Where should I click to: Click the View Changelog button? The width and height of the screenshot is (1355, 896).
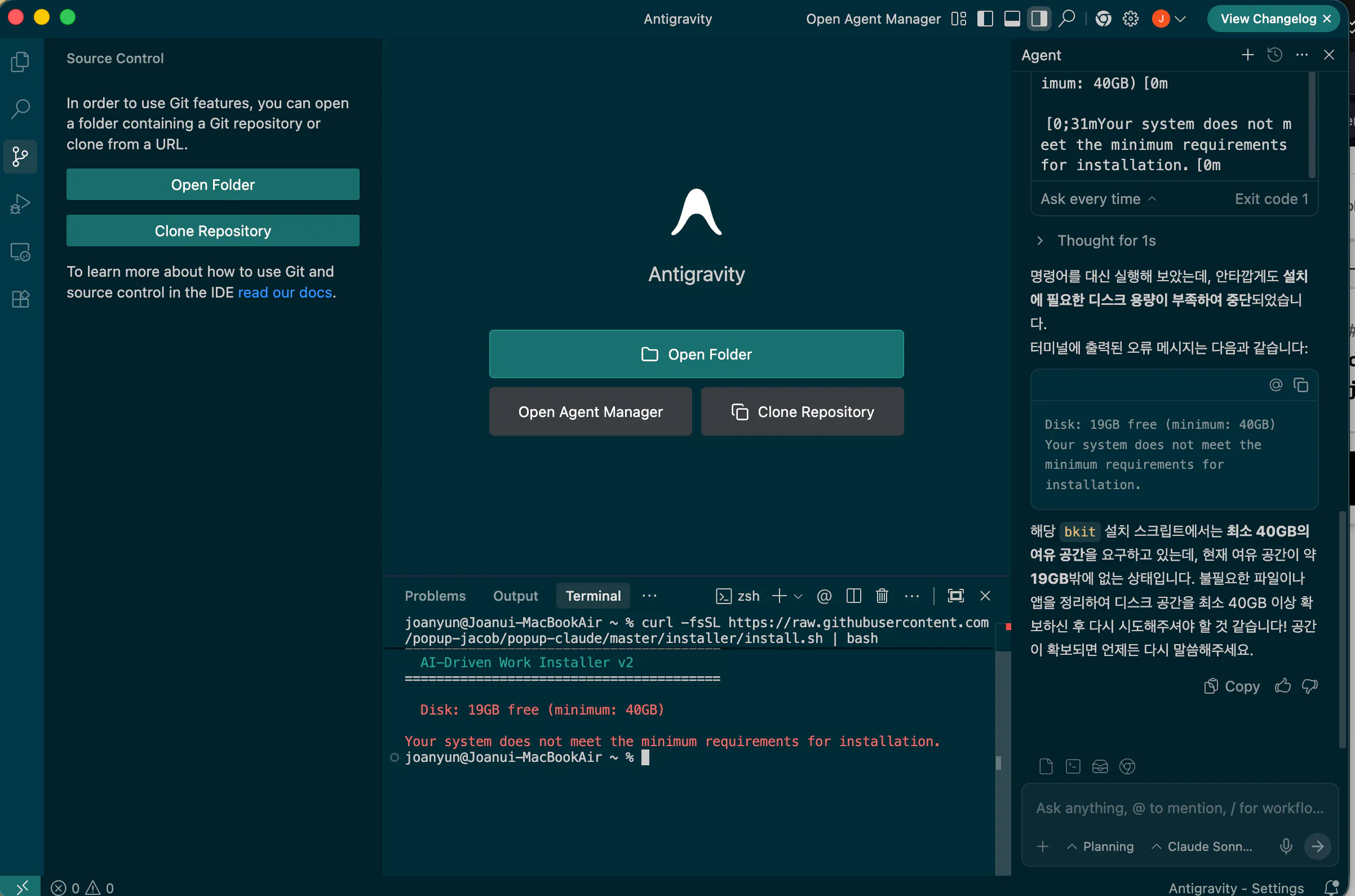pyautogui.click(x=1268, y=19)
